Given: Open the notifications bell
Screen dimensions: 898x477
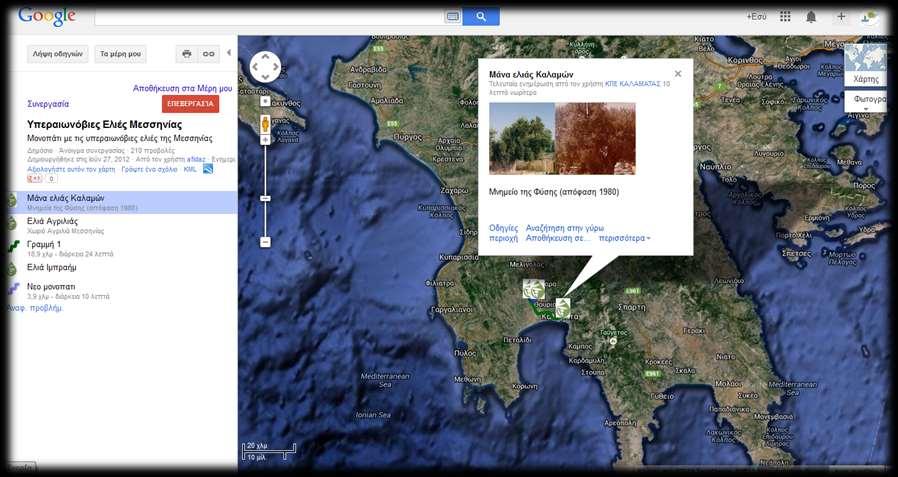Looking at the screenshot, I should (811, 17).
